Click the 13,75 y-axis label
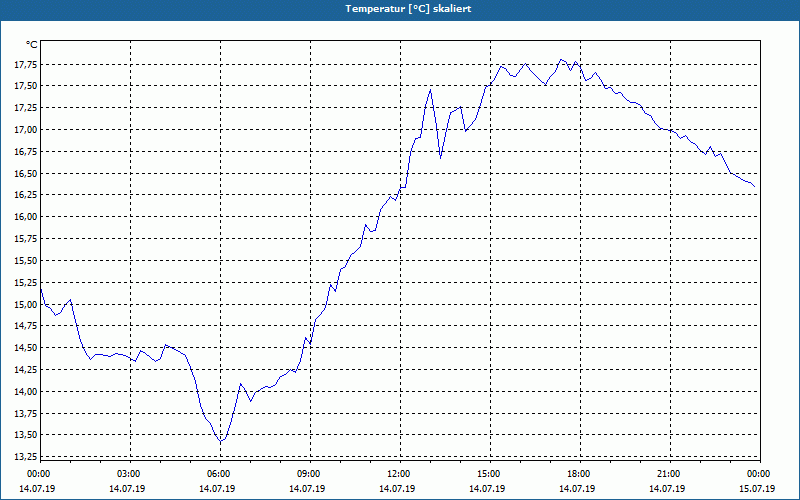The width and height of the screenshot is (800, 500). click(25, 414)
